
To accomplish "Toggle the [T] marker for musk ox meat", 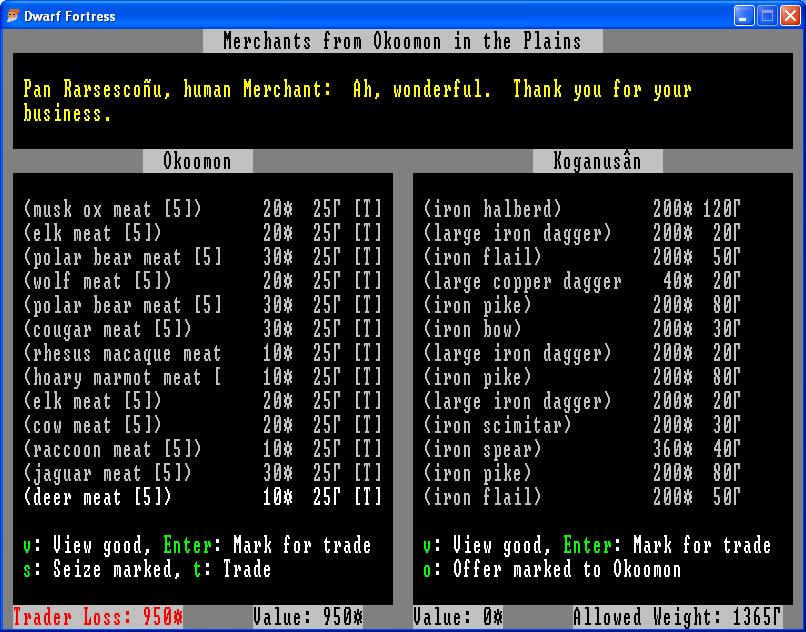I will [x=368, y=209].
